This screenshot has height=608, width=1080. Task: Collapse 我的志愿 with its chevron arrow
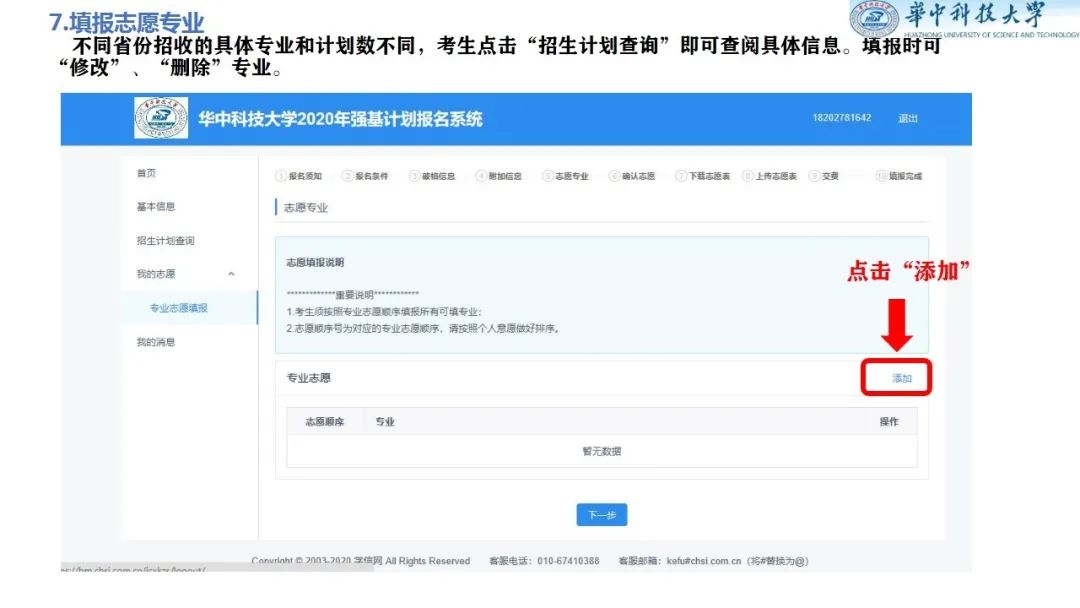click(x=231, y=274)
